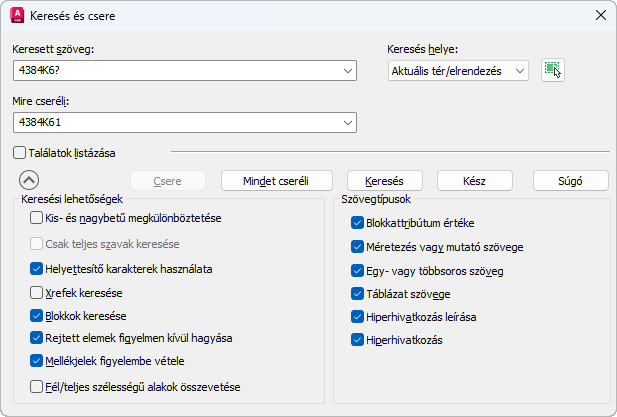Uncheck Blokkattribútum értéke text type
Viewport: 617px width, 417px height.
(358, 223)
